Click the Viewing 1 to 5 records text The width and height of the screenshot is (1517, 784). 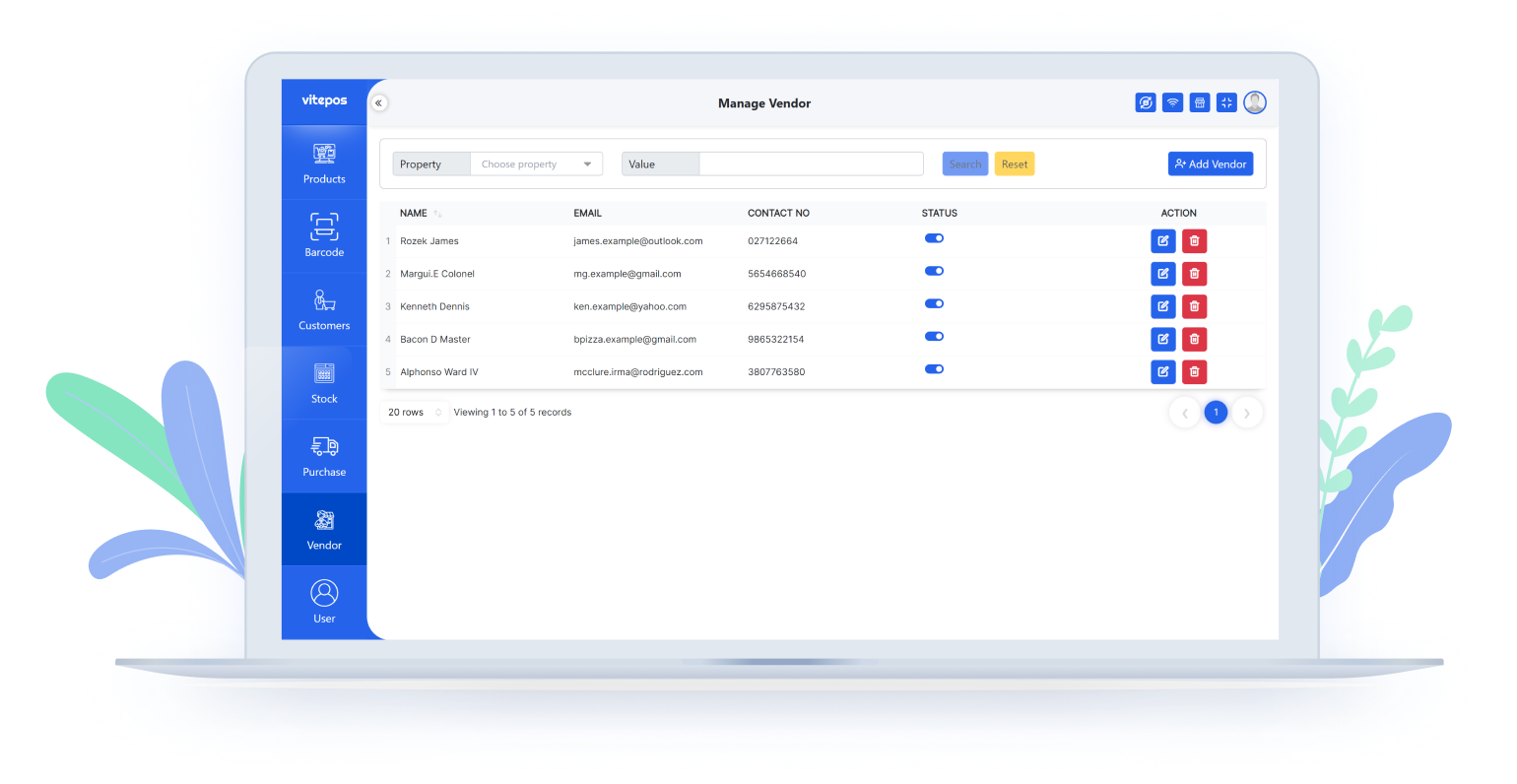point(512,413)
